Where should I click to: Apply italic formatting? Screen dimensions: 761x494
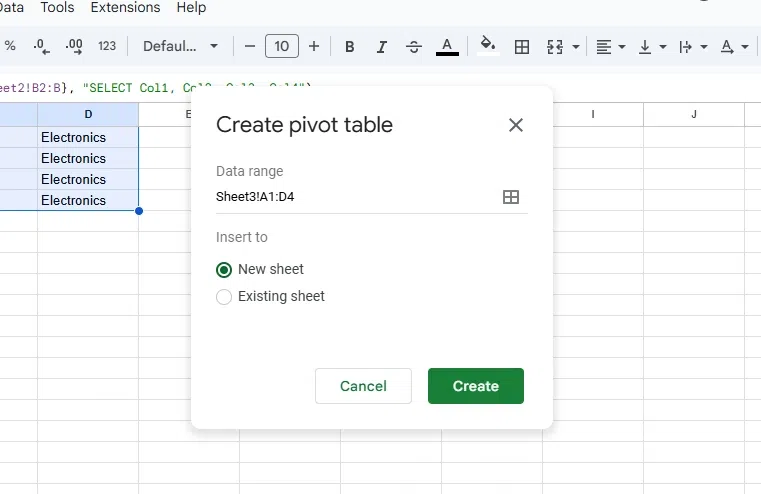coord(382,47)
